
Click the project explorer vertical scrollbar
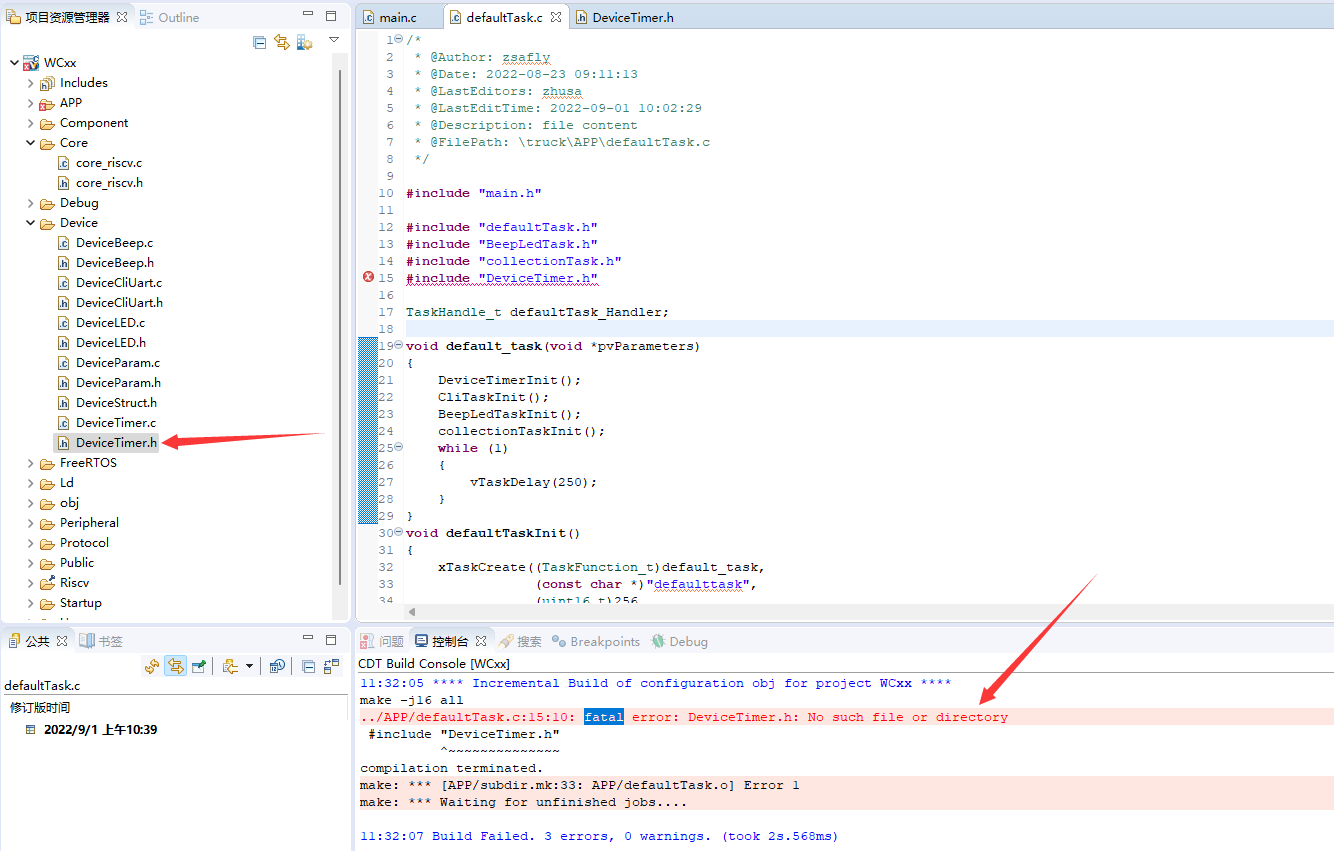coord(341,325)
